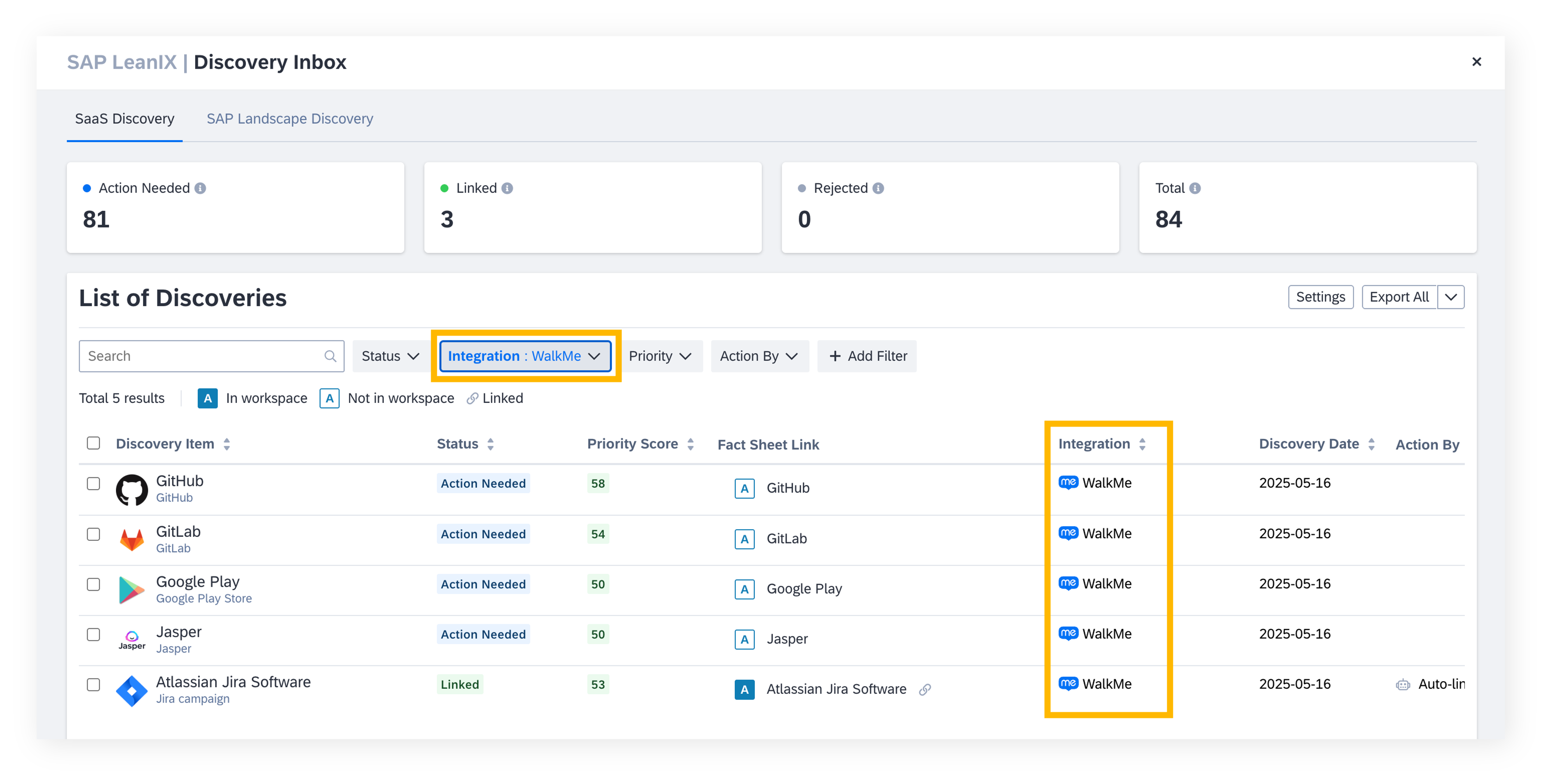The height and width of the screenshot is (784, 1550).
Task: Click the Auto-link robot icon
Action: pos(1403,685)
